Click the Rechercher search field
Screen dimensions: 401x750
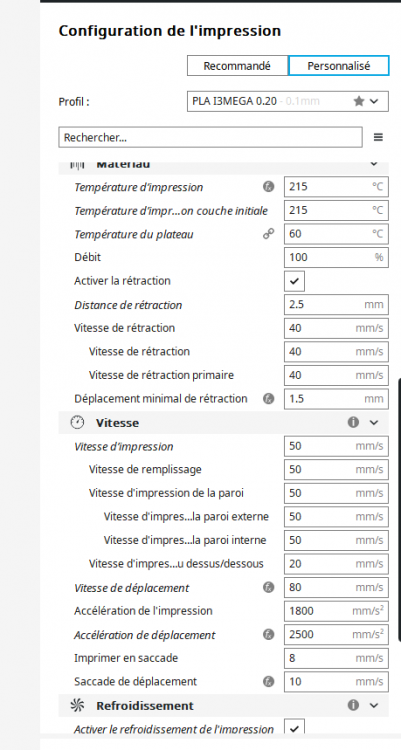211,138
